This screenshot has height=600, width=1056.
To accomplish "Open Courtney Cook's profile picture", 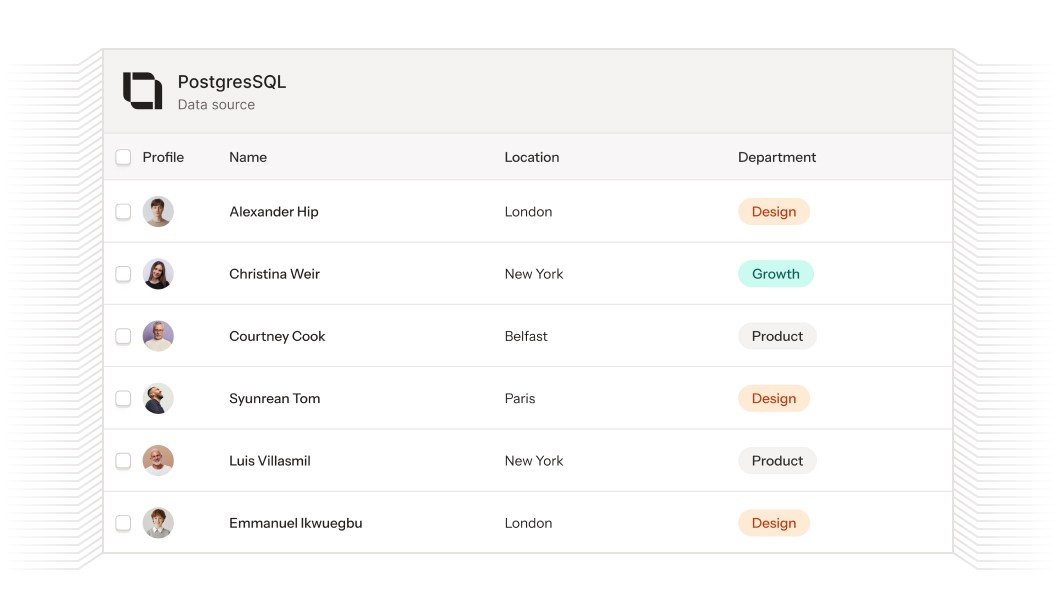I will point(158,336).
